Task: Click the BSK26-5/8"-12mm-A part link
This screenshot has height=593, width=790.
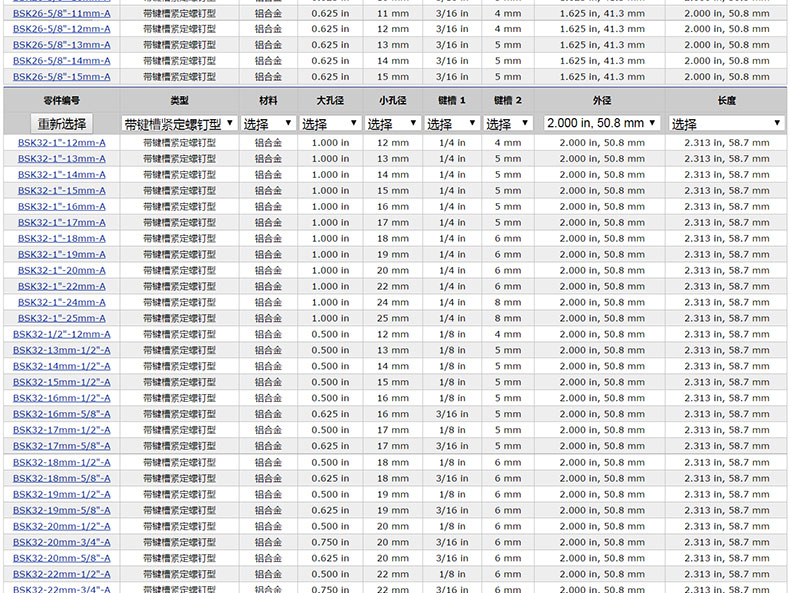Action: coord(62,29)
